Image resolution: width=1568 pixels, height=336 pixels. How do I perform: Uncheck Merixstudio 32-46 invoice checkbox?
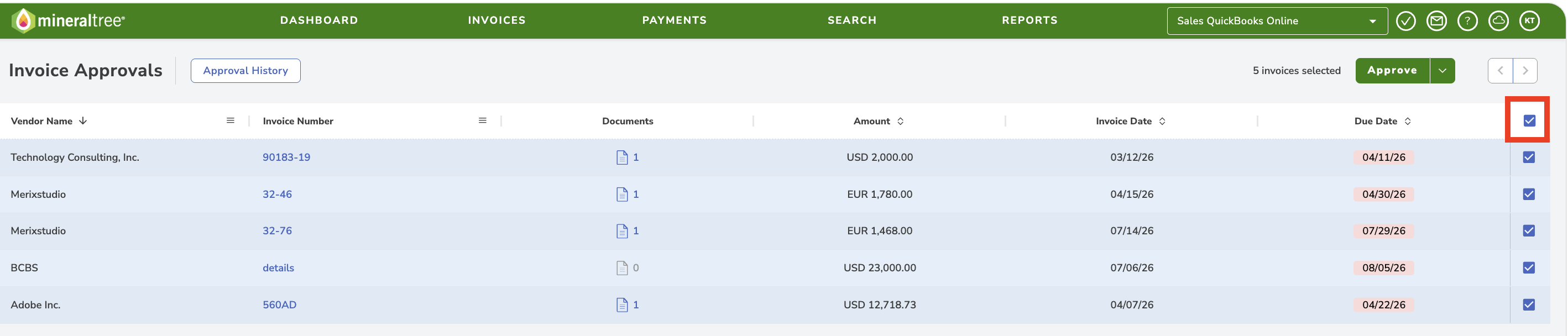click(1529, 194)
